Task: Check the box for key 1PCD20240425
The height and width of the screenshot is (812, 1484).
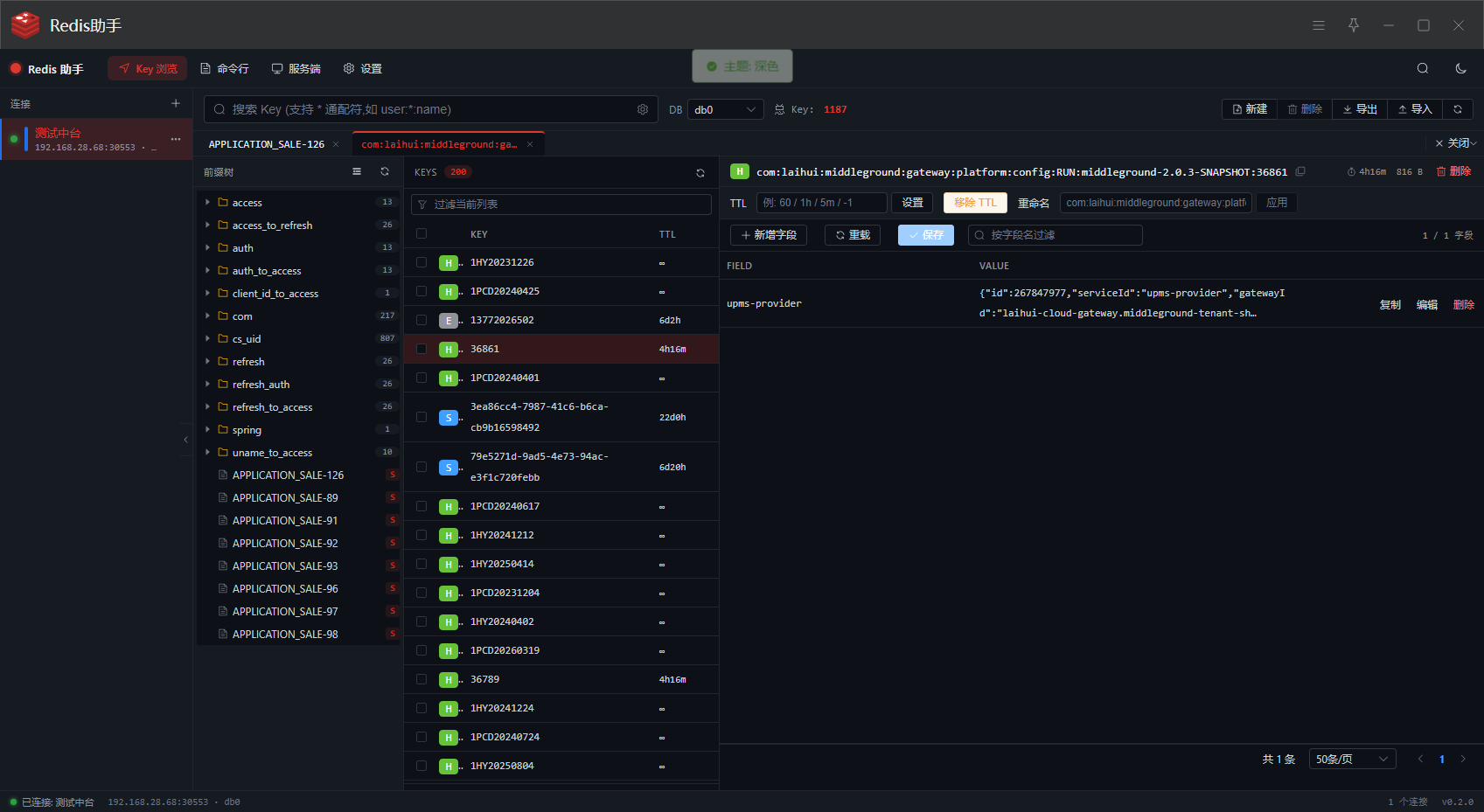Action: [422, 291]
